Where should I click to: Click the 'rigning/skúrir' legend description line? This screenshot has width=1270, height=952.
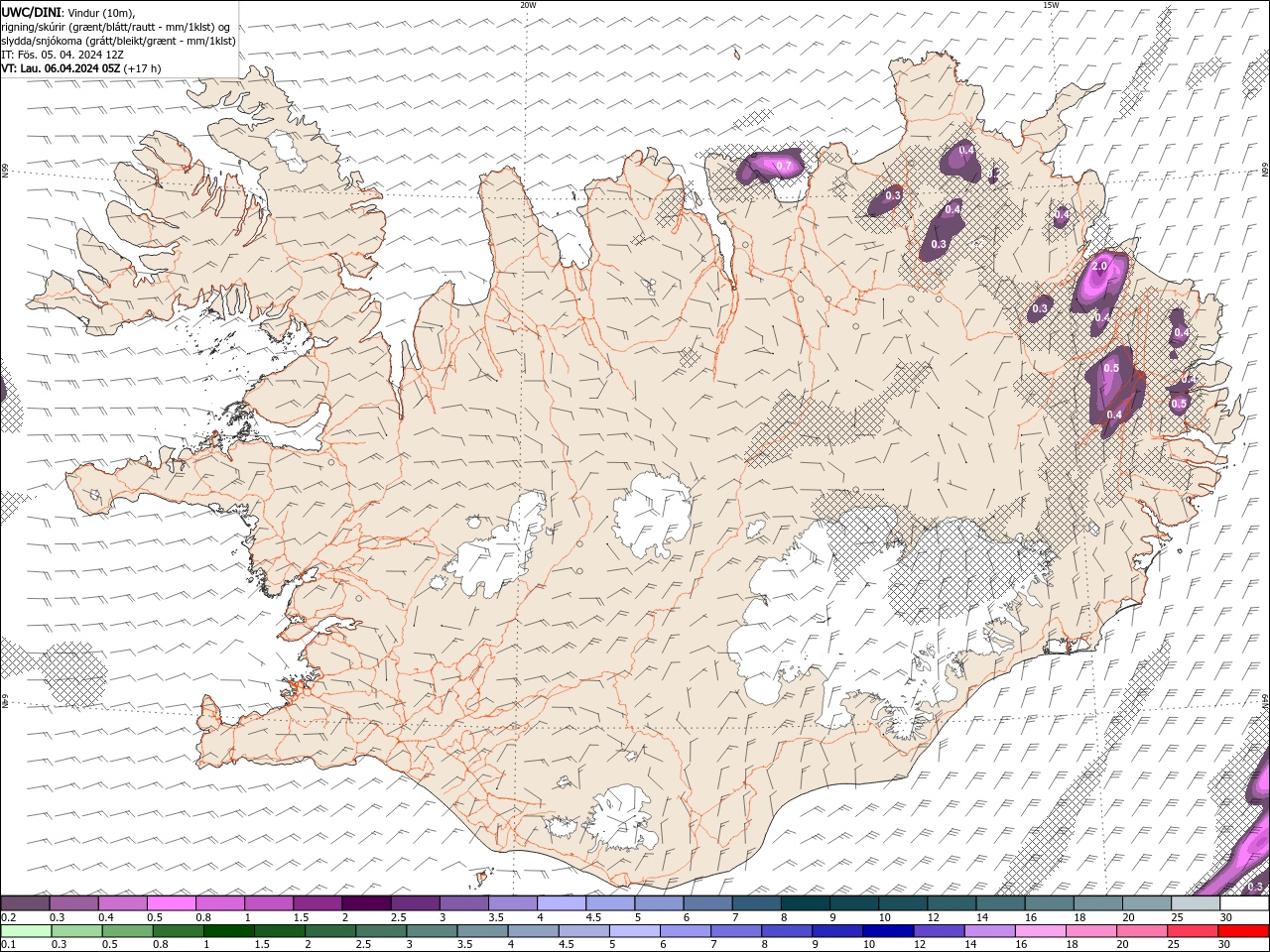[x=117, y=27]
